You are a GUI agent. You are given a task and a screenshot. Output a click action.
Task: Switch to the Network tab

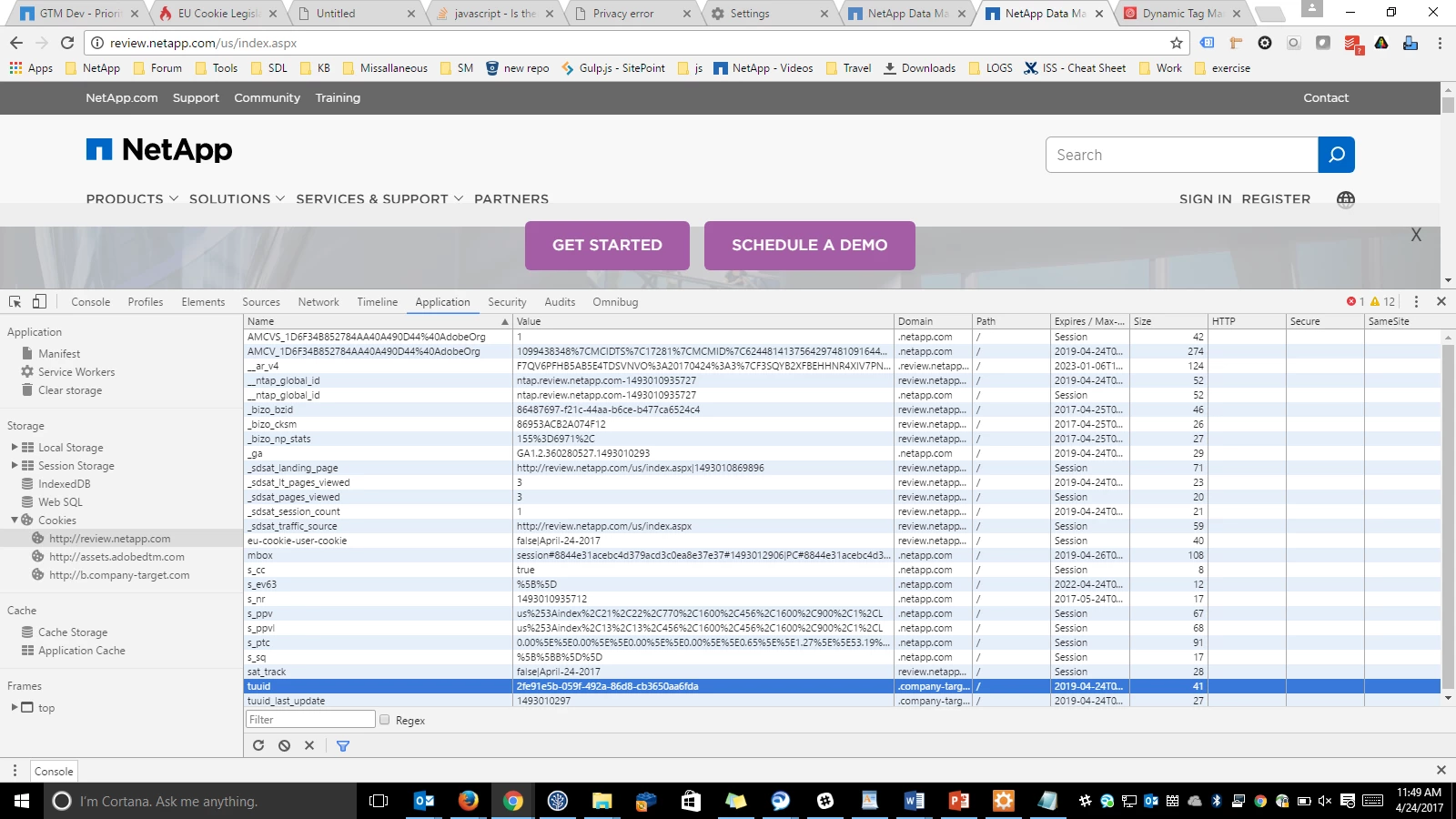tap(318, 302)
